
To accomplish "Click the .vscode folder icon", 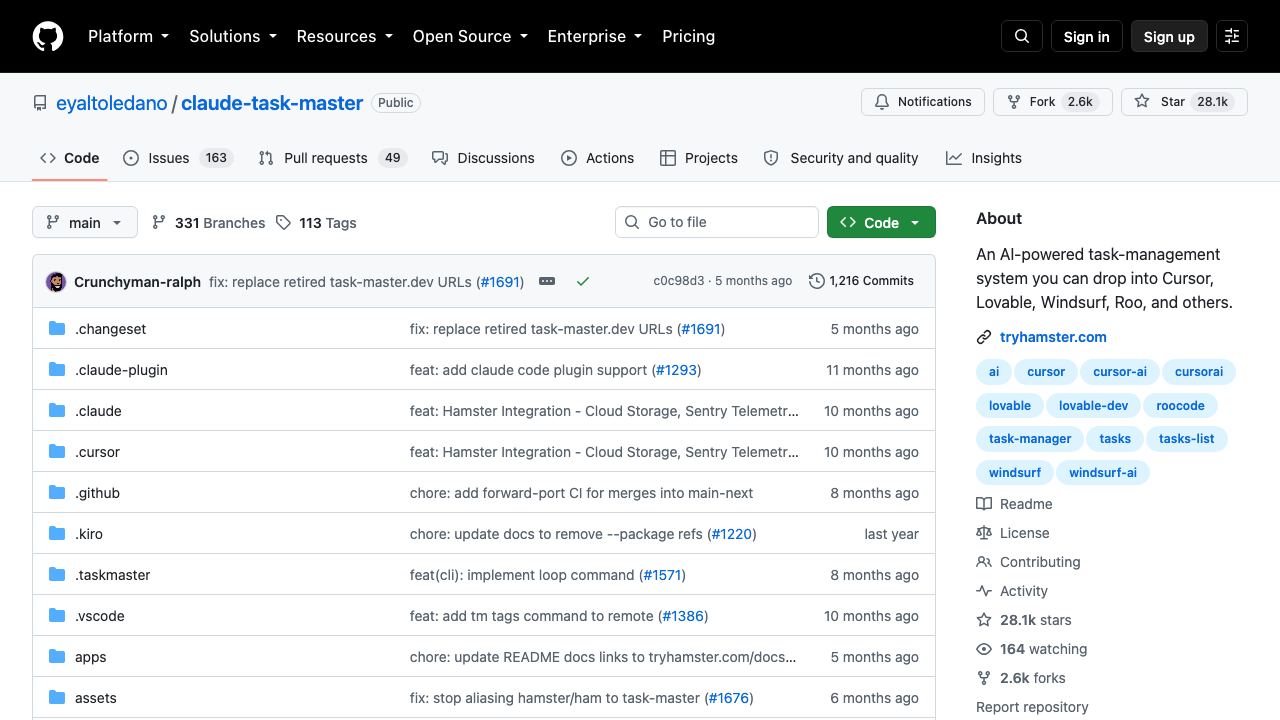I will pos(57,616).
